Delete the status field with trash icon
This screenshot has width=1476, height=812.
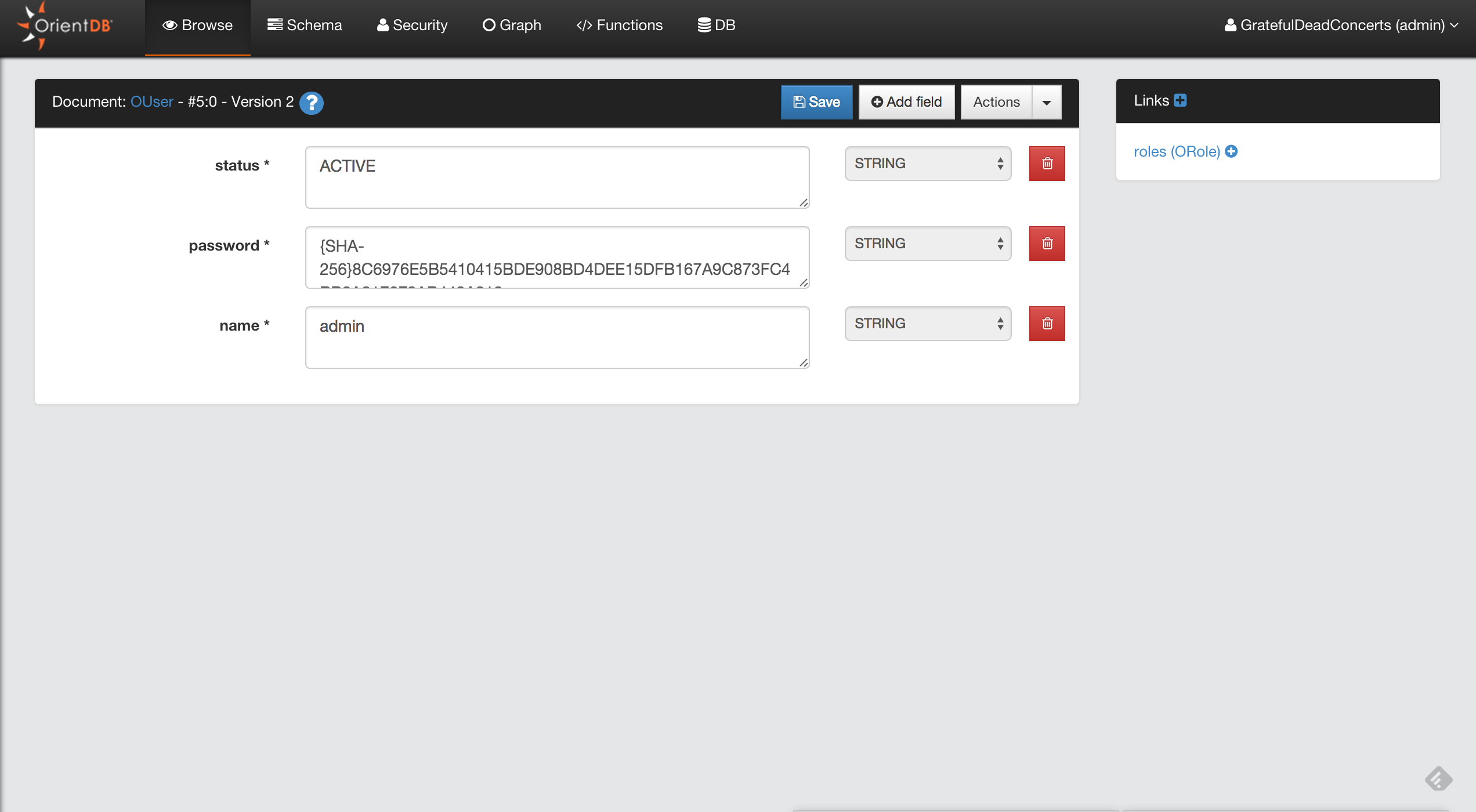1047,164
